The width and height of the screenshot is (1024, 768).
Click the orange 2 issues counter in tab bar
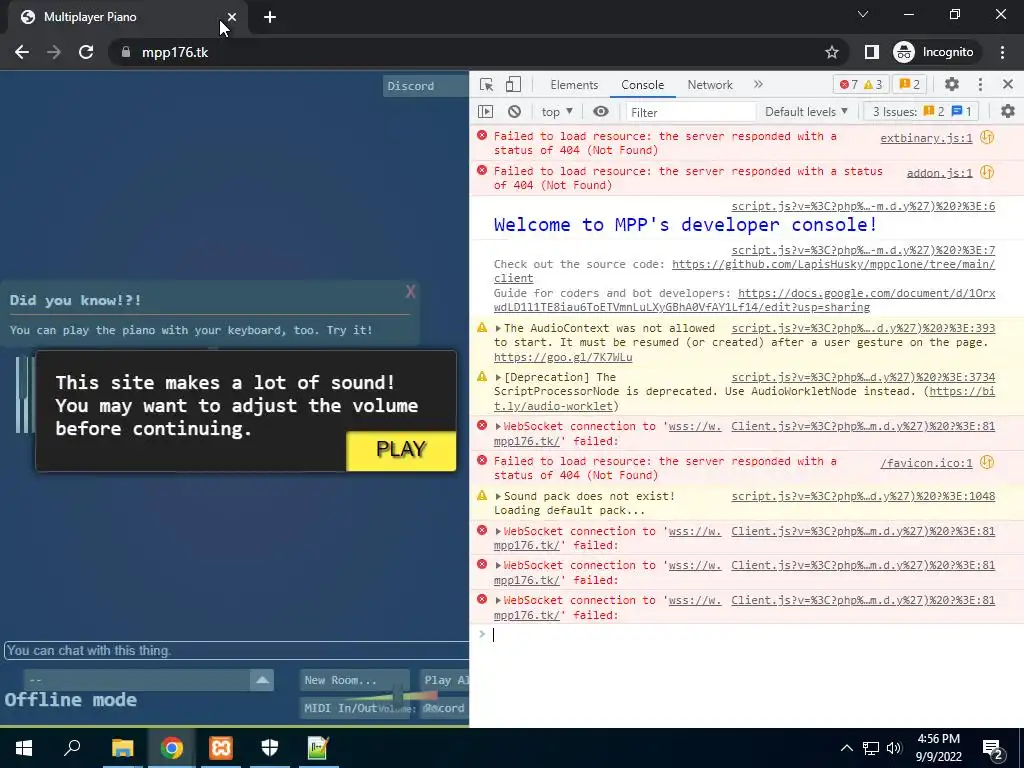[910, 84]
